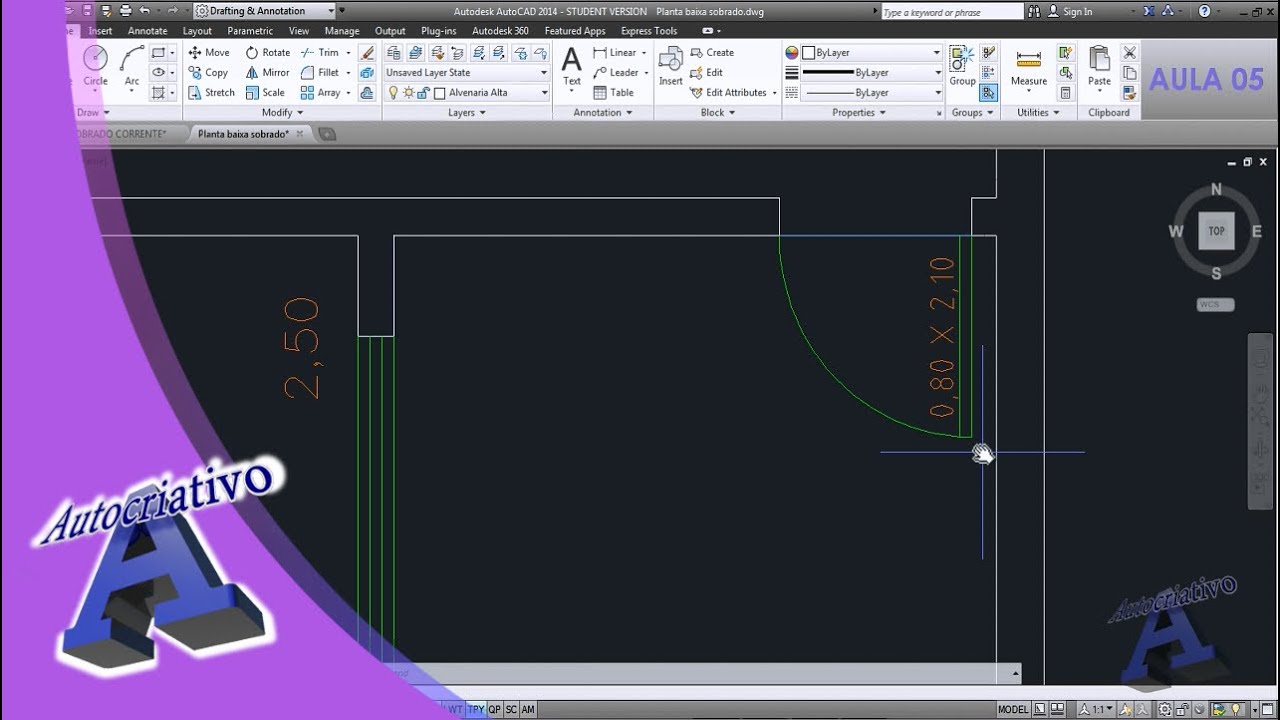Viewport: 1280px width, 720px height.
Task: Click the Print icon in Quick Access toolbar
Action: point(125,11)
